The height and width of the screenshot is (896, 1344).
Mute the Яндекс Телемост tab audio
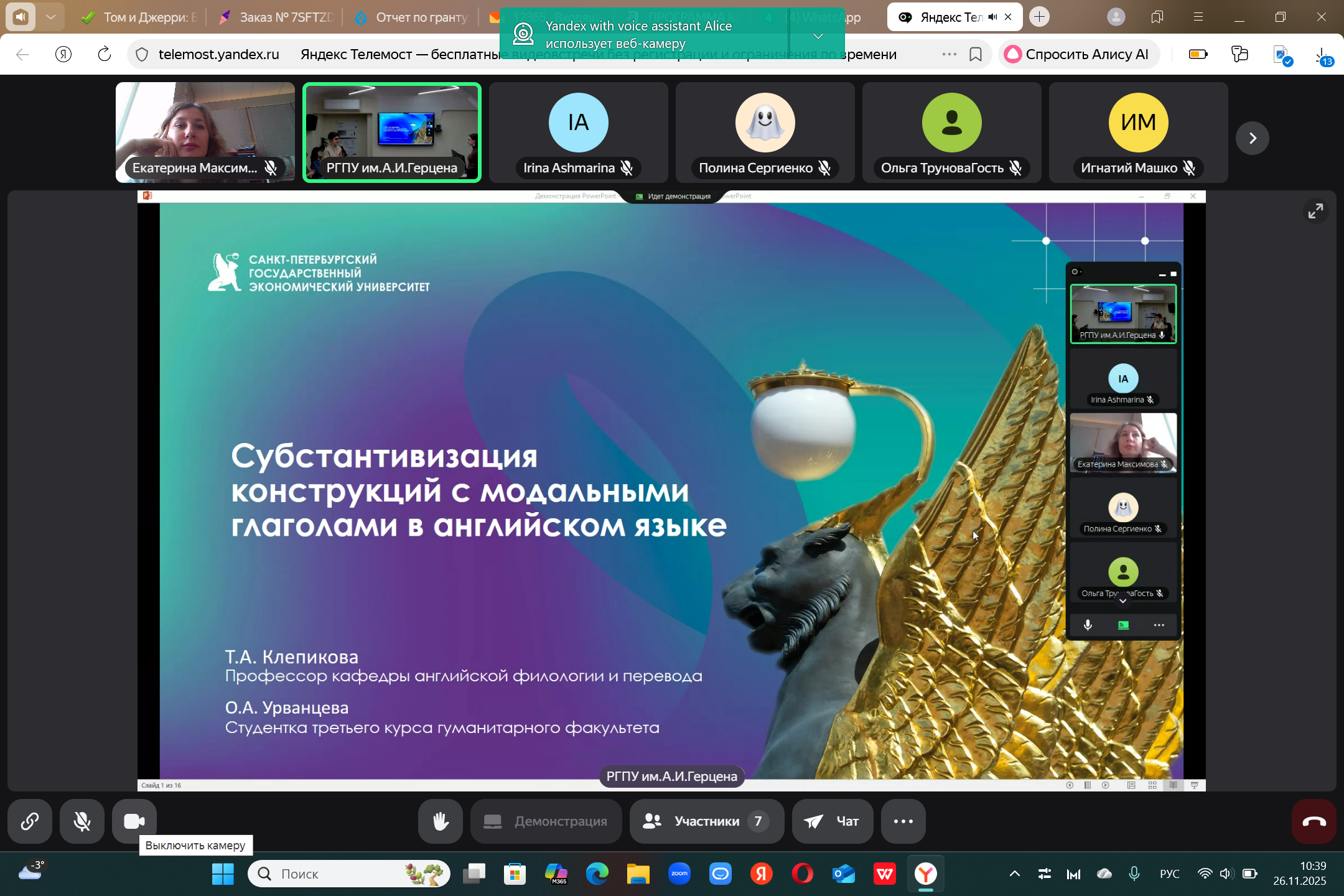tap(992, 17)
